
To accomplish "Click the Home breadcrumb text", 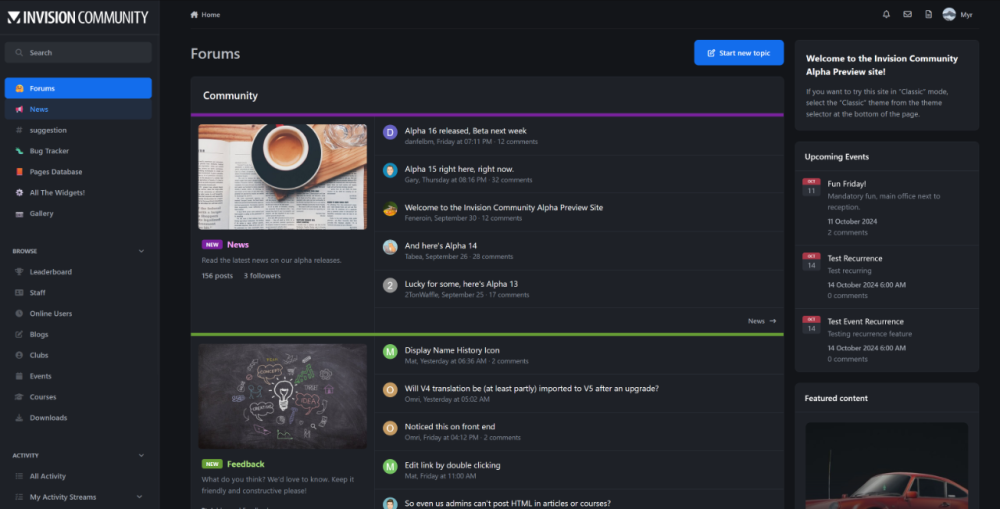I will click(210, 15).
